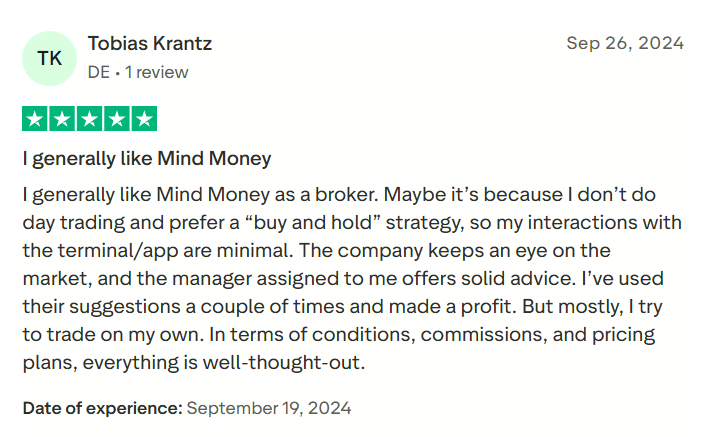Click the TK avatar circle
Screen dimensions: 704x437
49,58
